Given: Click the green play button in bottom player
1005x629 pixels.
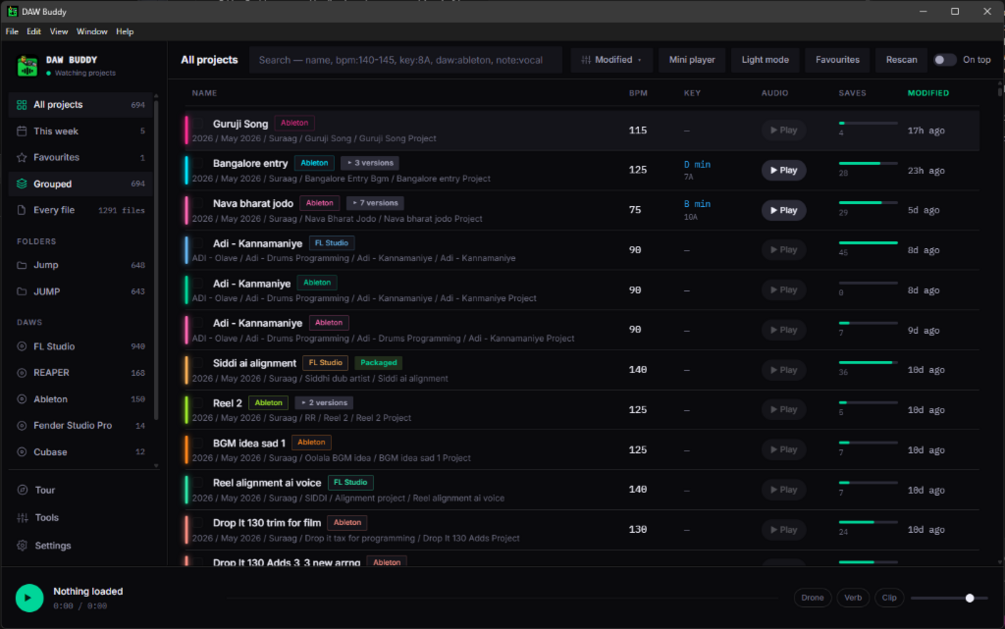Looking at the screenshot, I should pyautogui.click(x=29, y=598).
